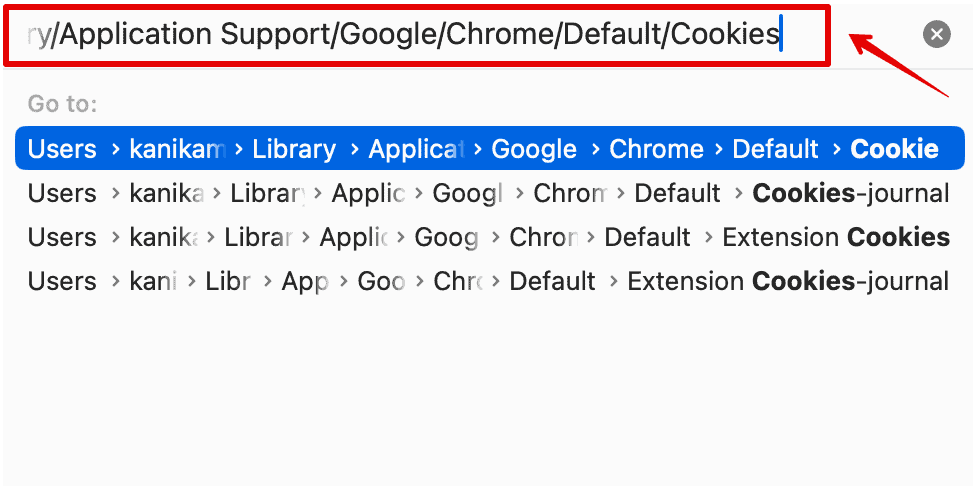This screenshot has width=973, height=486.
Task: Click Default in the last suggestion row
Action: click(x=552, y=281)
